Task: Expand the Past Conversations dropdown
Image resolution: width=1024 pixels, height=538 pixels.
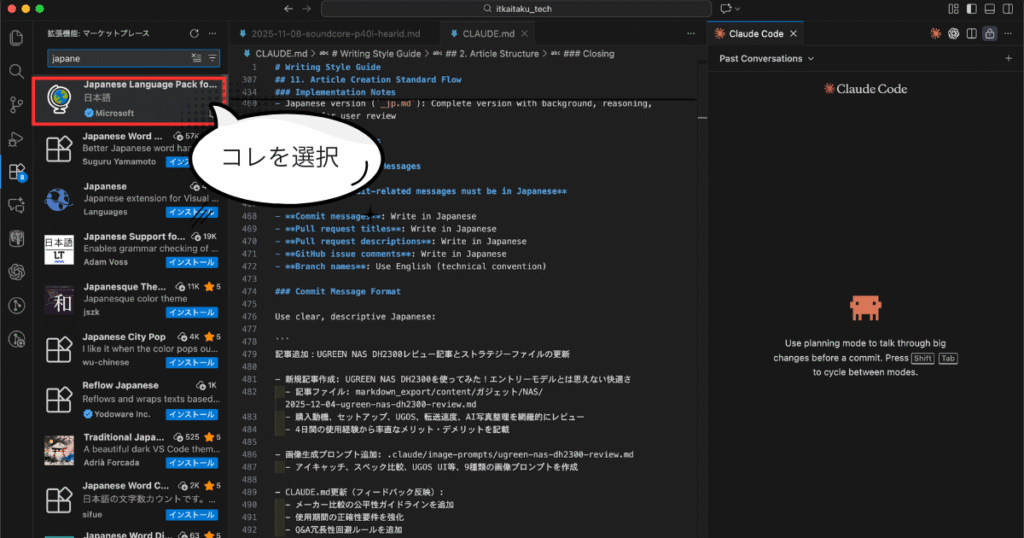Action: coord(767,58)
